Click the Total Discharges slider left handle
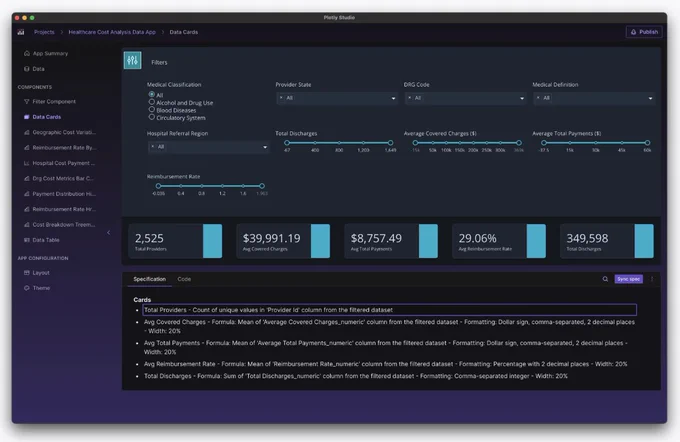Viewport: 680px width, 442px height. point(287,143)
